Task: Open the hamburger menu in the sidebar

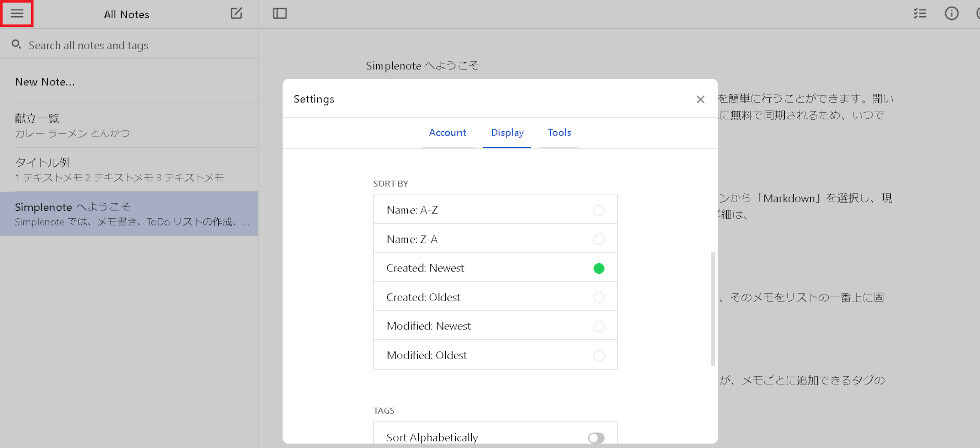Action: pos(17,14)
